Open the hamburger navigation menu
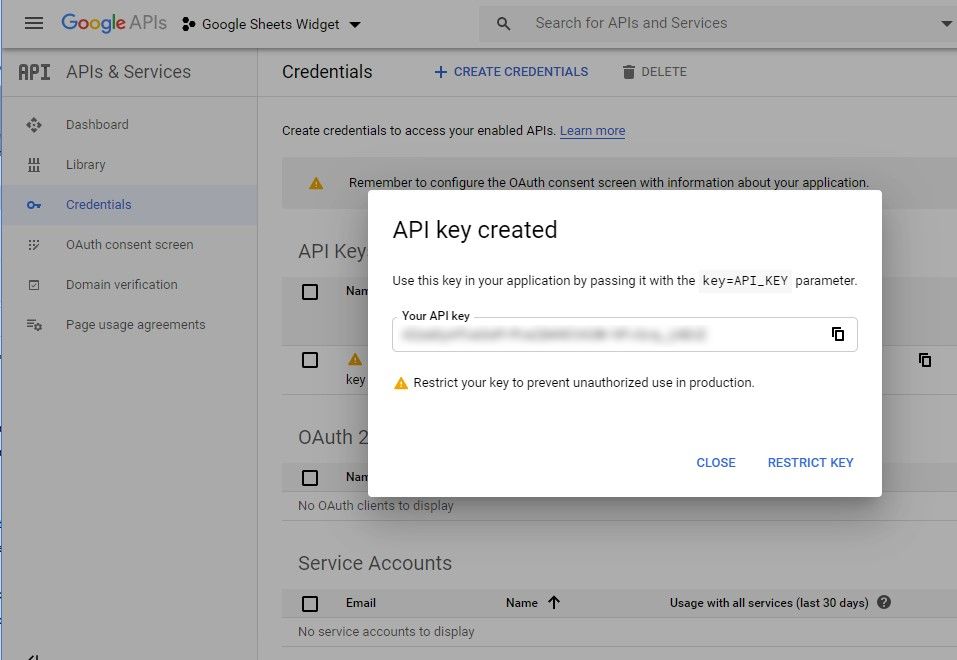The image size is (957, 660). click(34, 23)
